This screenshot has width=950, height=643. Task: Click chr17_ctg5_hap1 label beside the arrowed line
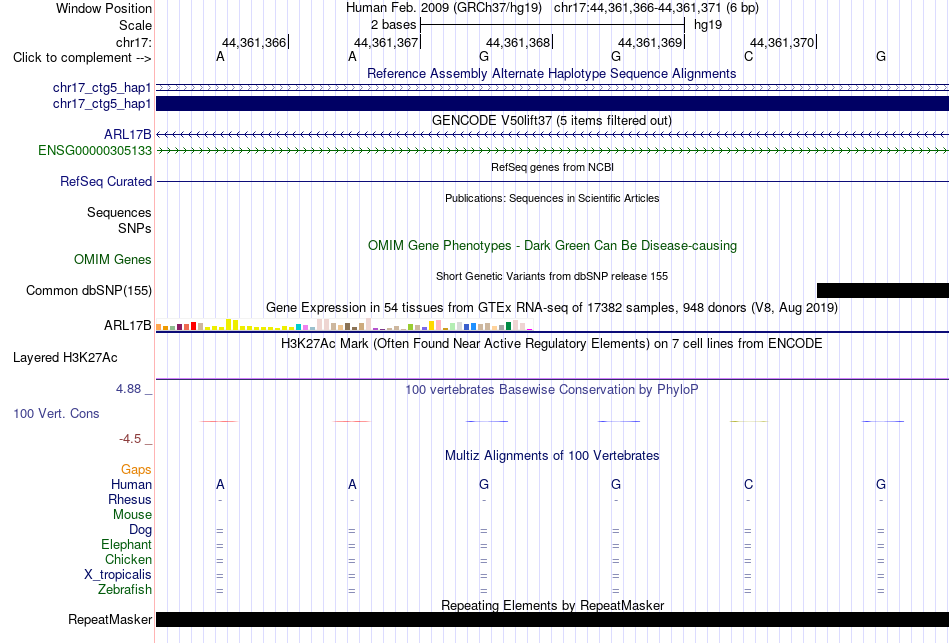click(102, 88)
